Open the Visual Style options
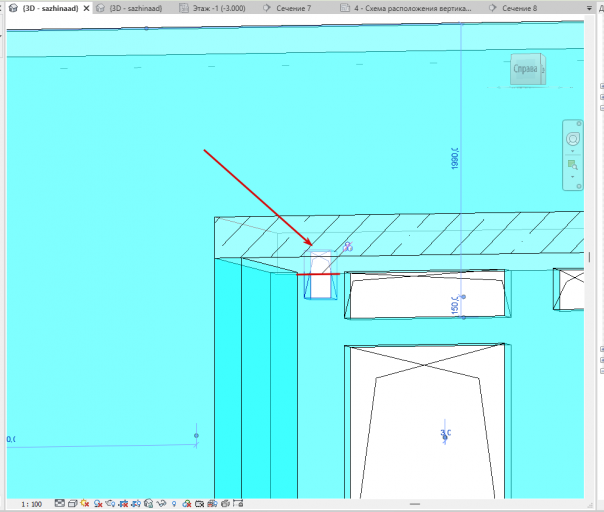 coord(72,504)
